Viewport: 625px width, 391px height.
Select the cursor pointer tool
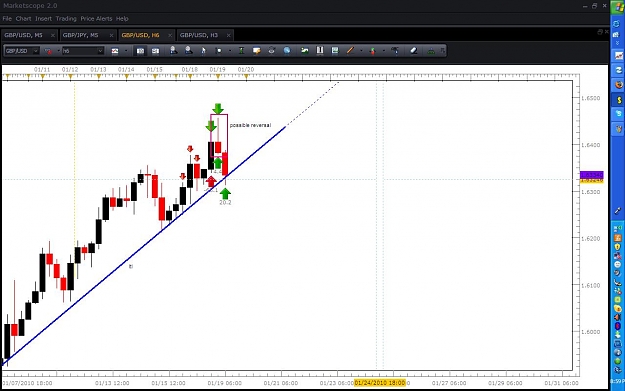click(x=203, y=51)
